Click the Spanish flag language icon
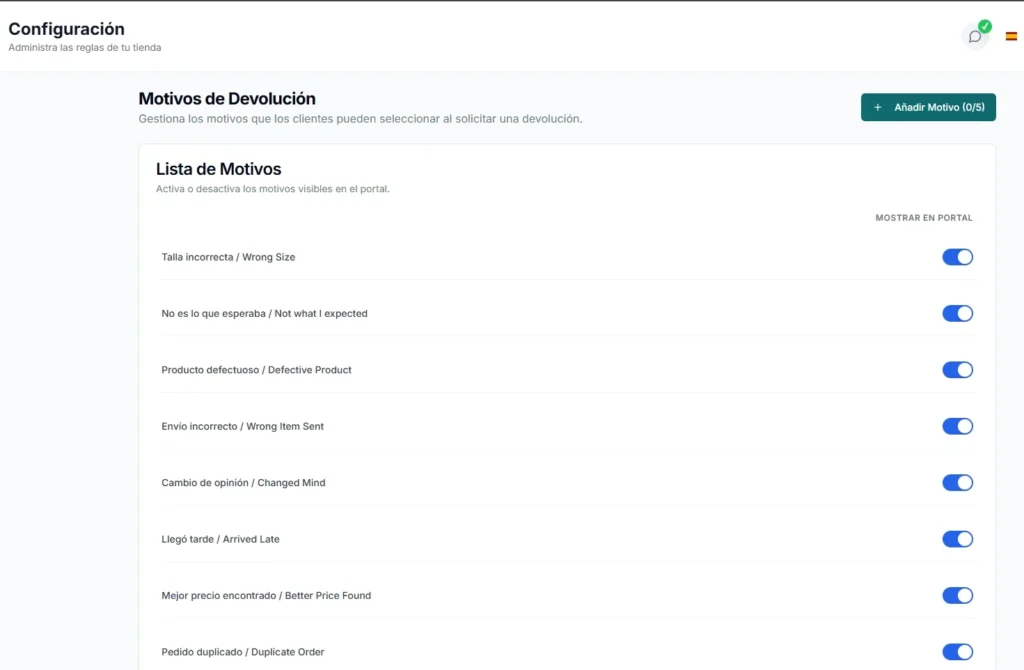 point(1011,36)
